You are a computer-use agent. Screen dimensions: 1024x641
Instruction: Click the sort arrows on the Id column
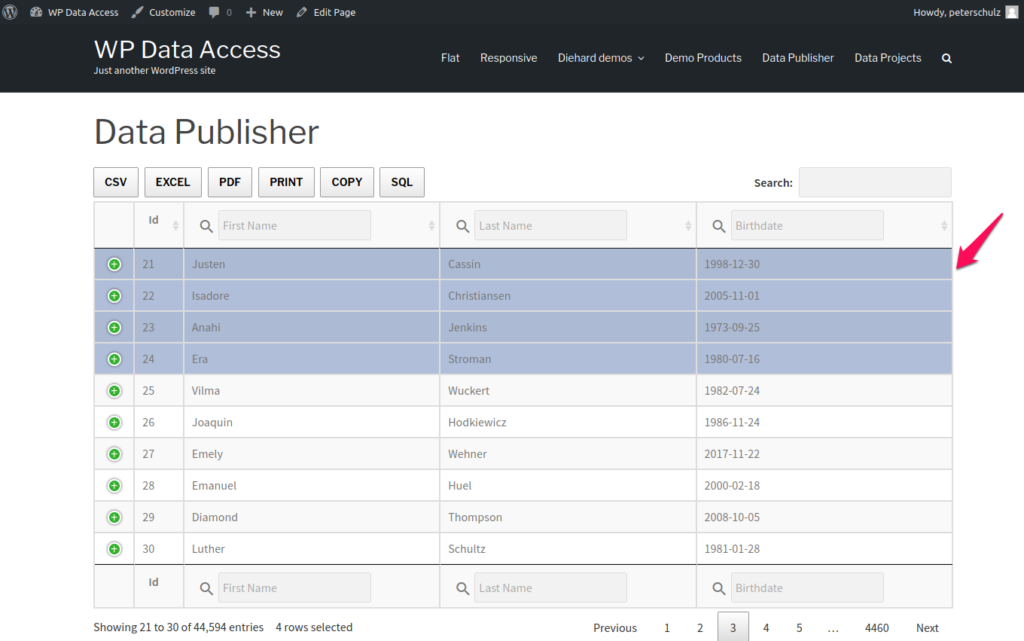coord(176,224)
